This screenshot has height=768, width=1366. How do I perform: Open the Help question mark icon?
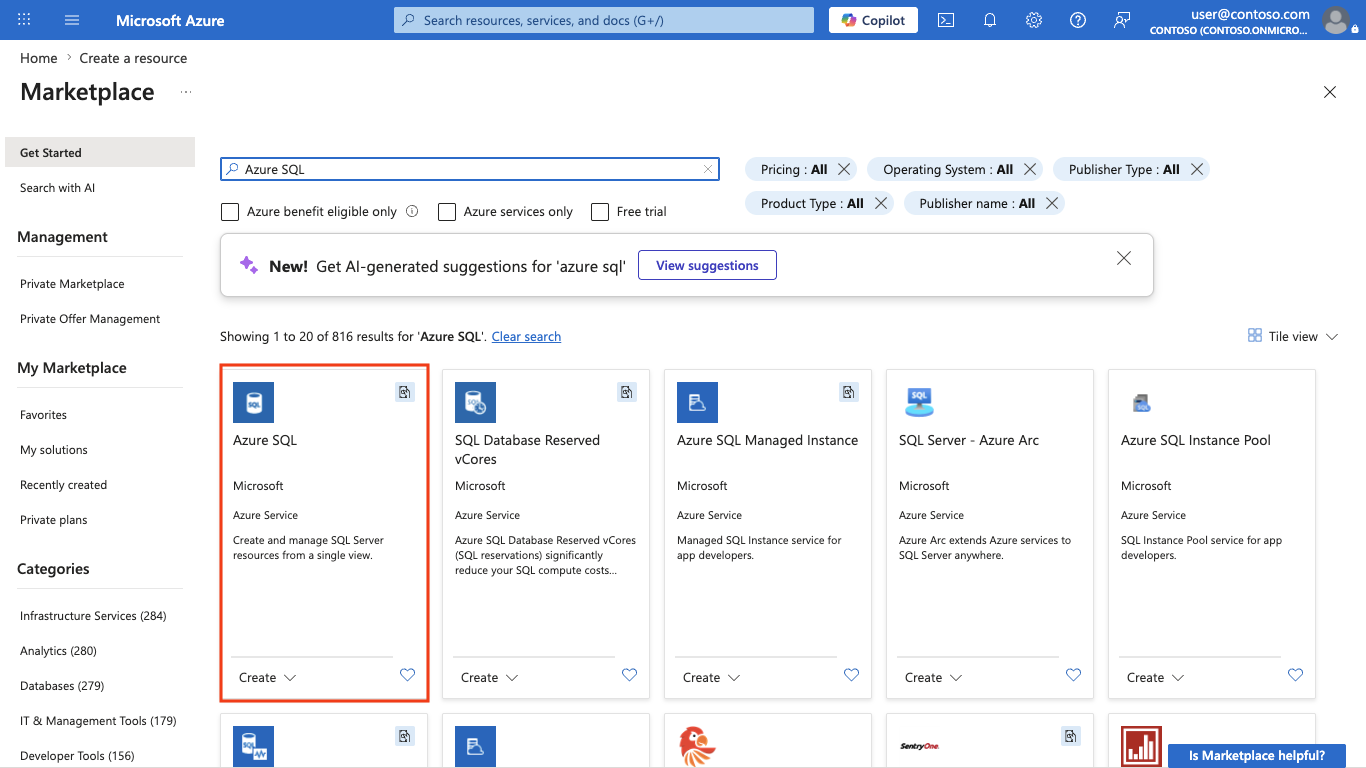1078,20
